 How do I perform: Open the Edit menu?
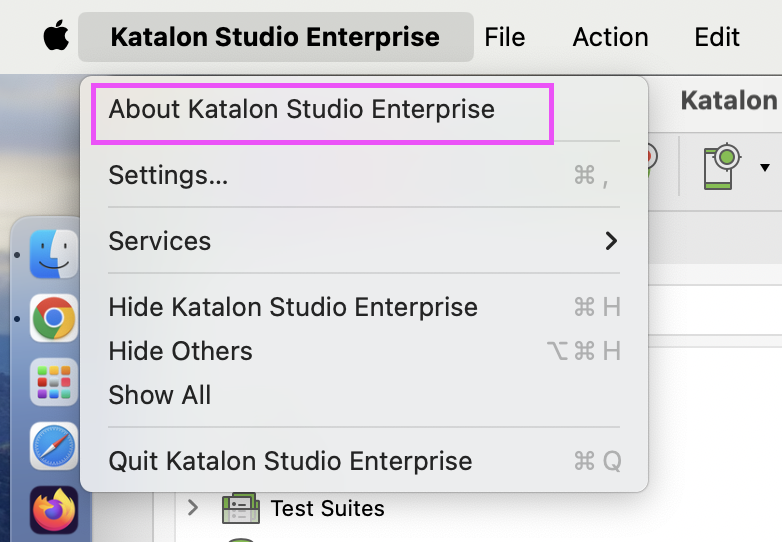pos(717,37)
